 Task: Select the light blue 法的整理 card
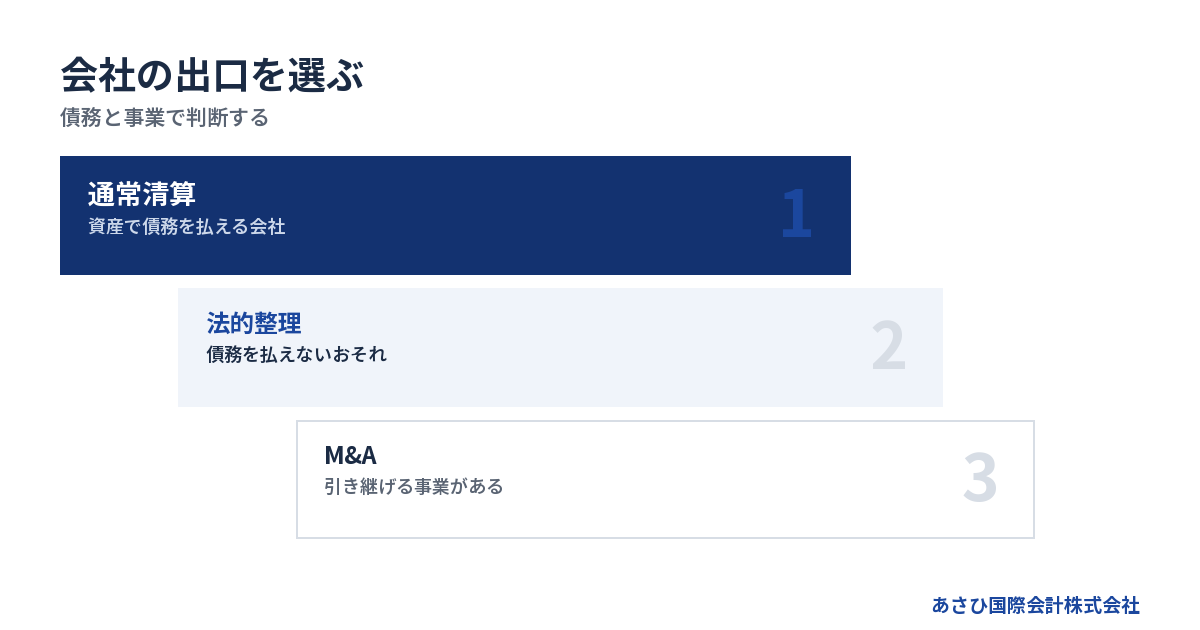(x=560, y=347)
